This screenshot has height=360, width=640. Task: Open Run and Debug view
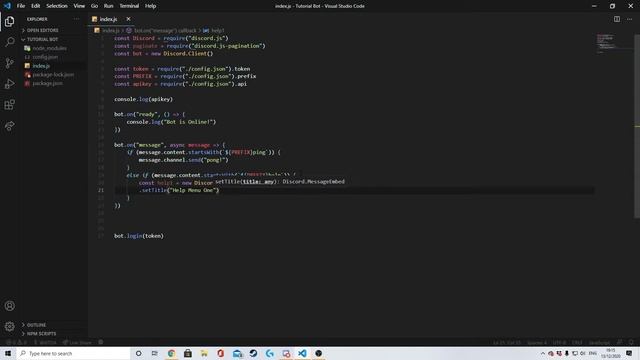(9, 84)
